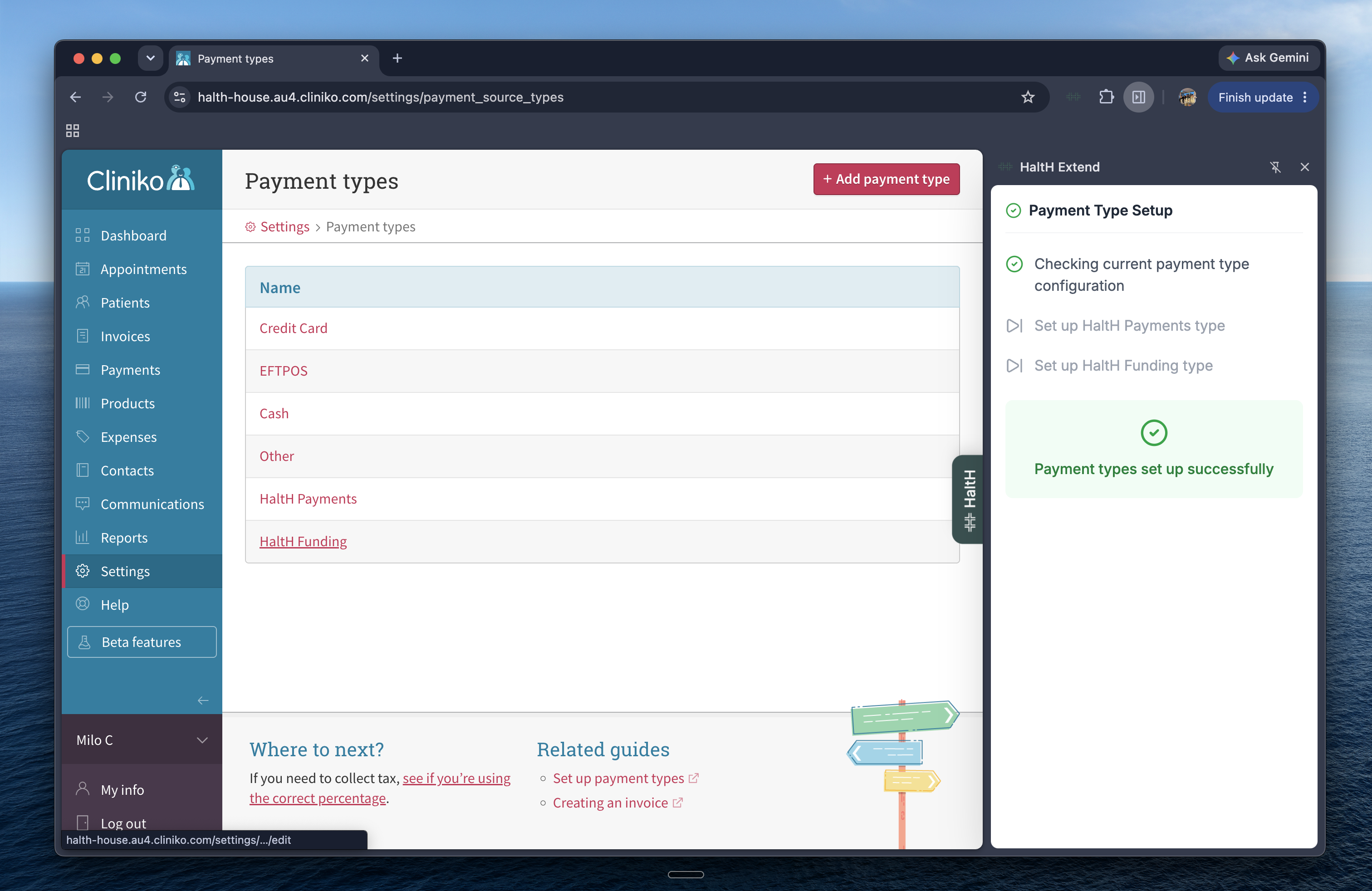Click Set up HaltH Funding type step
The width and height of the screenshot is (1372, 891).
tap(1123, 365)
